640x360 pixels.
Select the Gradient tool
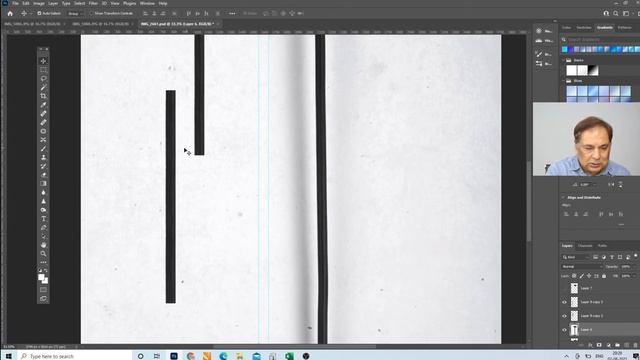[43, 184]
